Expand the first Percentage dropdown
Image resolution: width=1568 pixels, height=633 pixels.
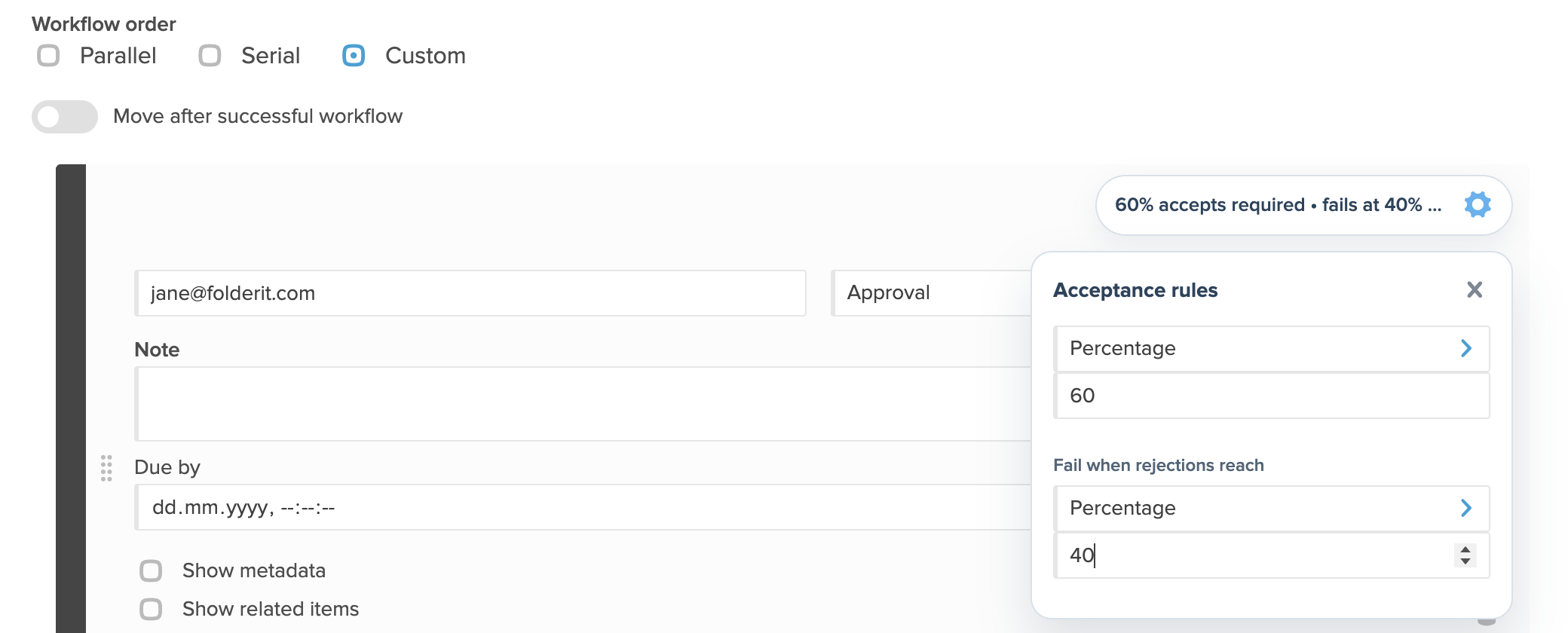tap(1271, 348)
